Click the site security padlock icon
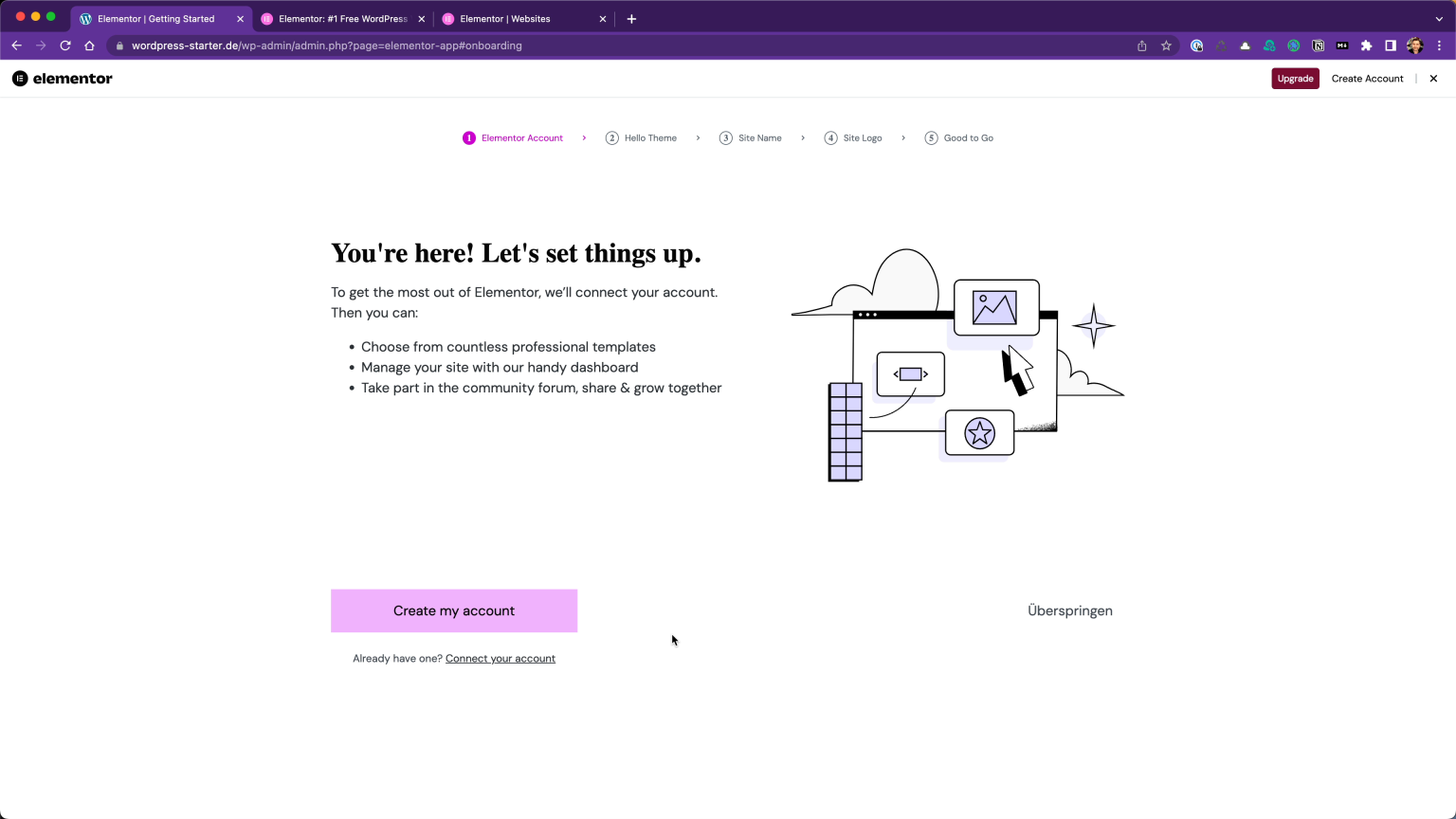Screen dimensions: 1456x819 (x=119, y=45)
